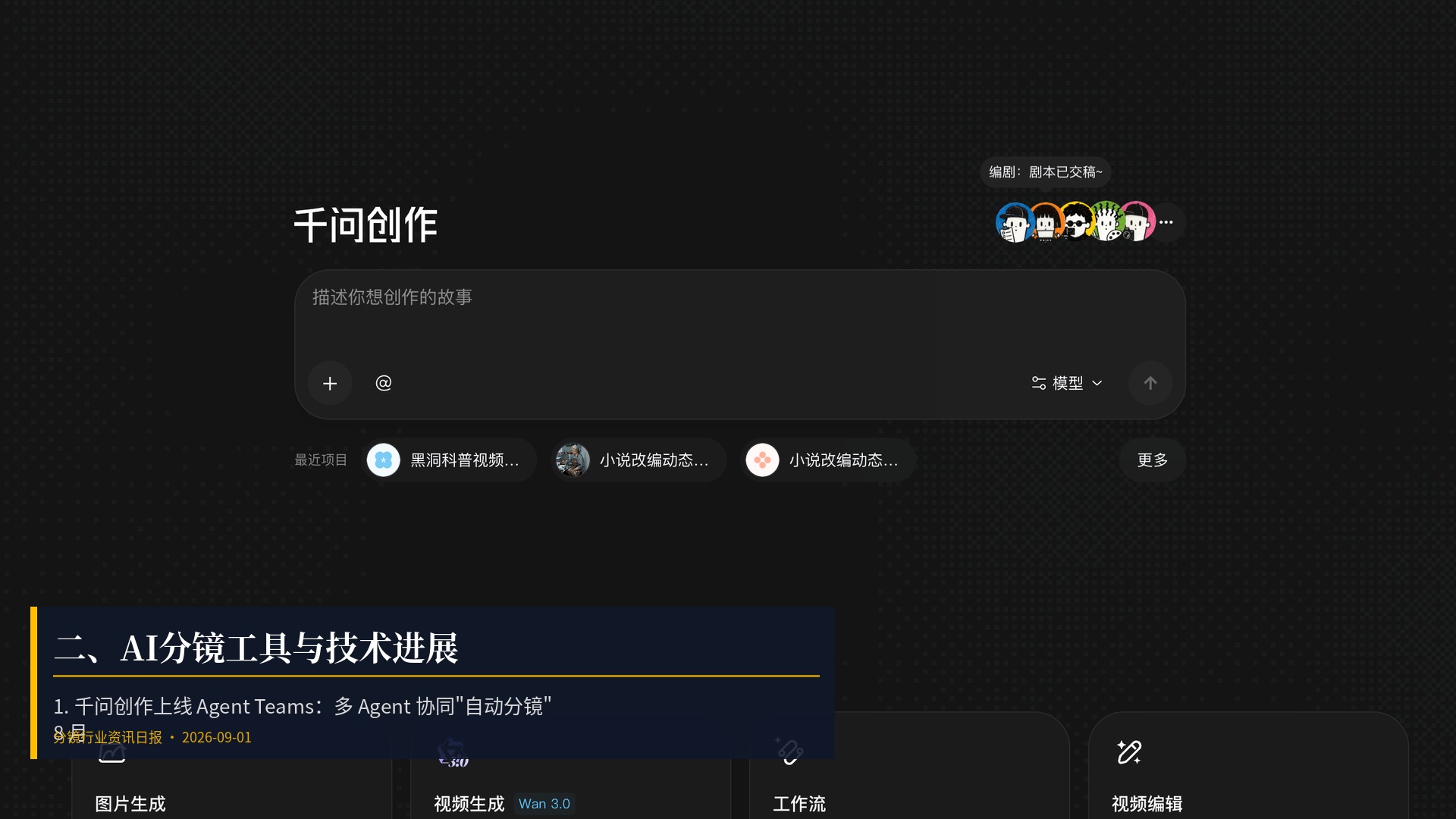Select the orange-ringed agent avatar
The width and height of the screenshot is (1456, 819).
[1046, 222]
